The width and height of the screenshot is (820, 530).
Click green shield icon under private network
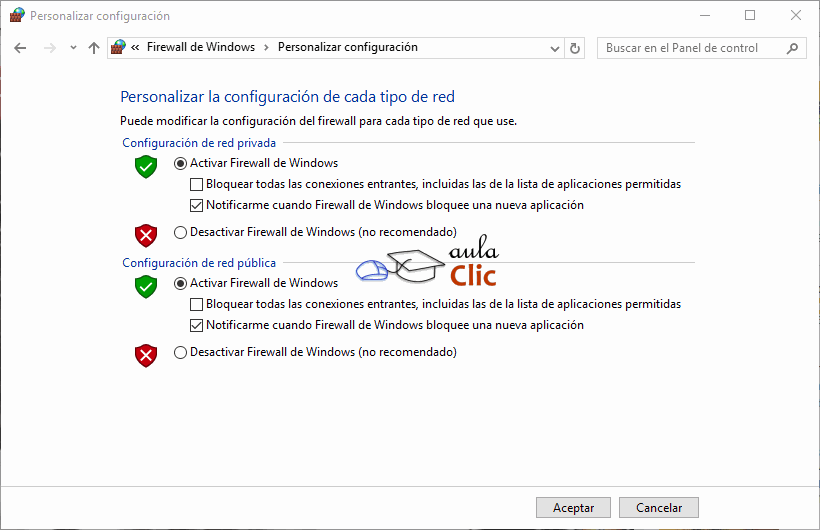click(146, 166)
